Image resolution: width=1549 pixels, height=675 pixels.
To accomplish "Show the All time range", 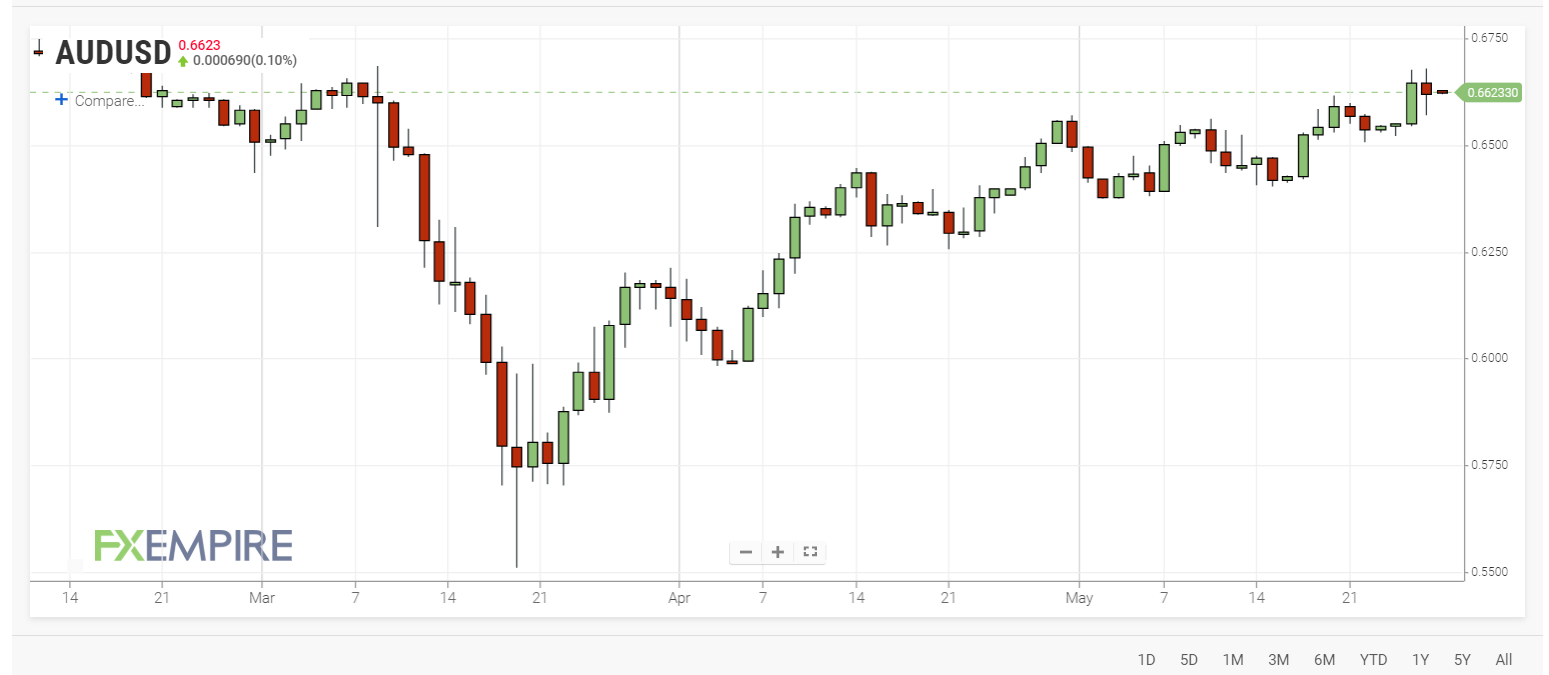I will point(1504,659).
